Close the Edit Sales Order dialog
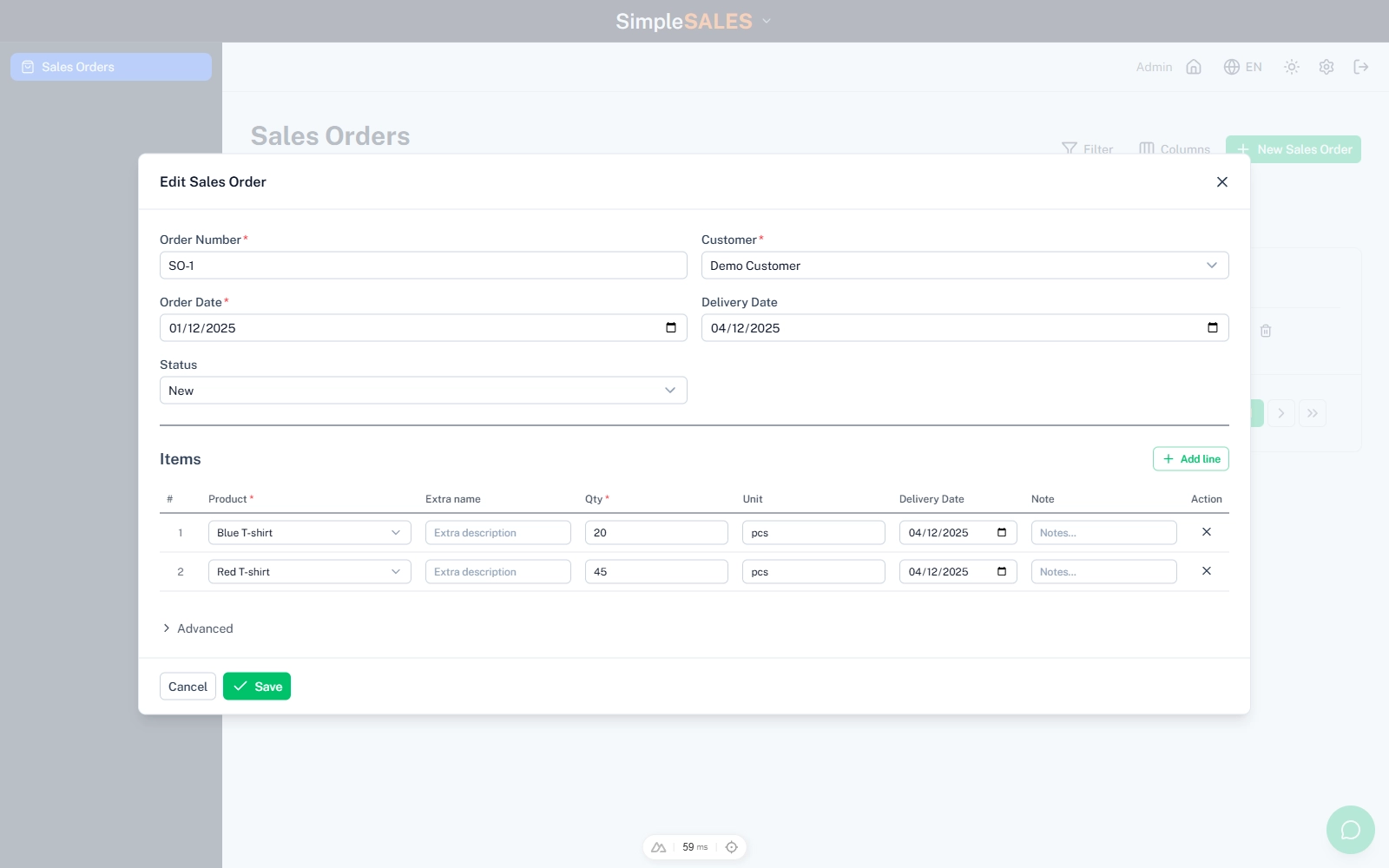 (x=1222, y=182)
